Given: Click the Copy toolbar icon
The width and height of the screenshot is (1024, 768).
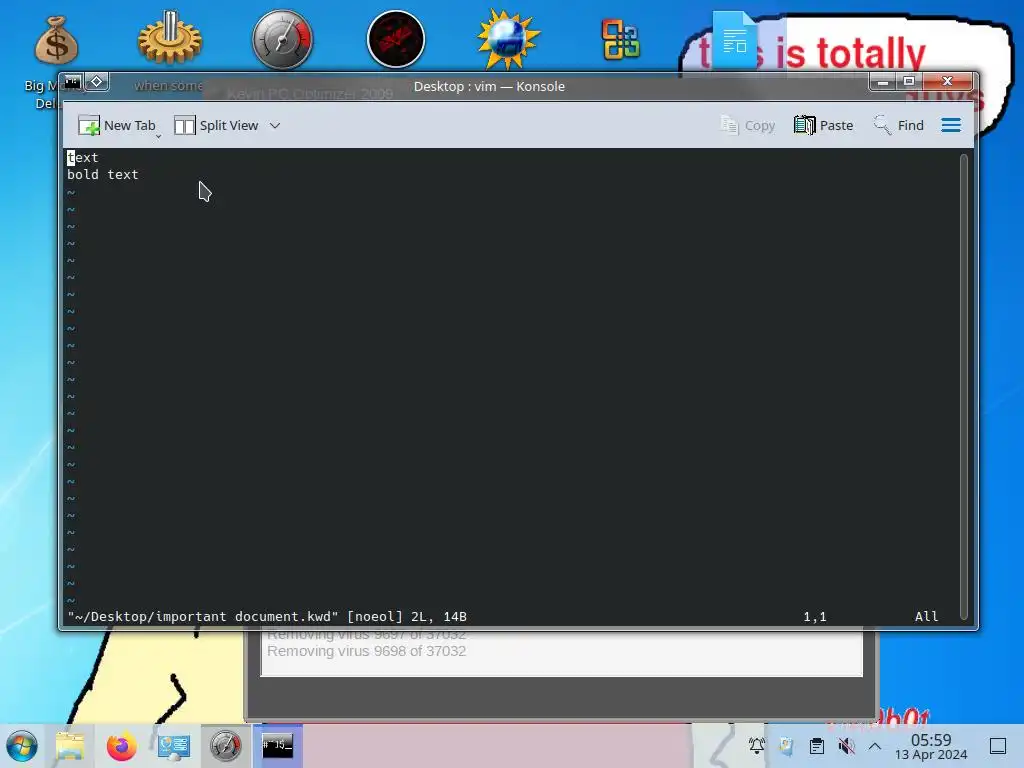Looking at the screenshot, I should click(x=747, y=125).
